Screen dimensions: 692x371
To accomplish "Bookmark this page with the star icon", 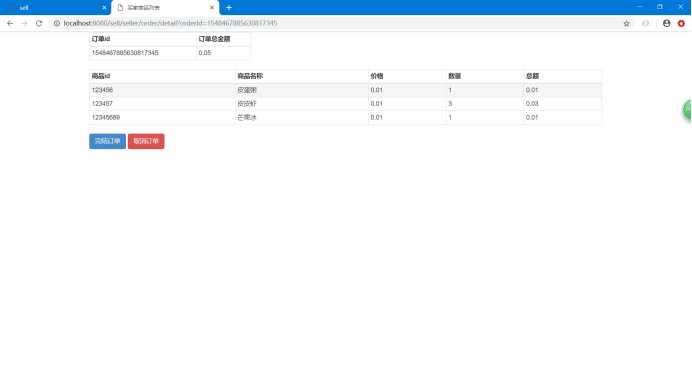I will [626, 23].
